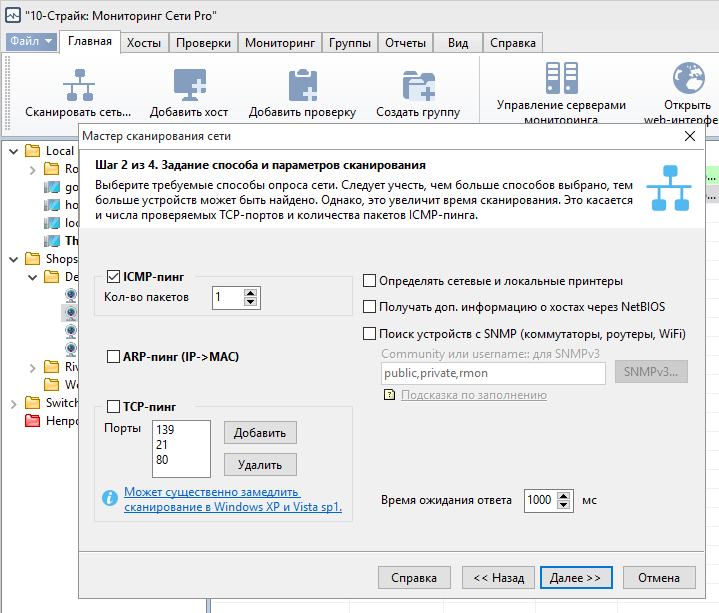Collapse the Shops tree node
Viewport: 719px width, 613px height.
pyautogui.click(x=14, y=260)
